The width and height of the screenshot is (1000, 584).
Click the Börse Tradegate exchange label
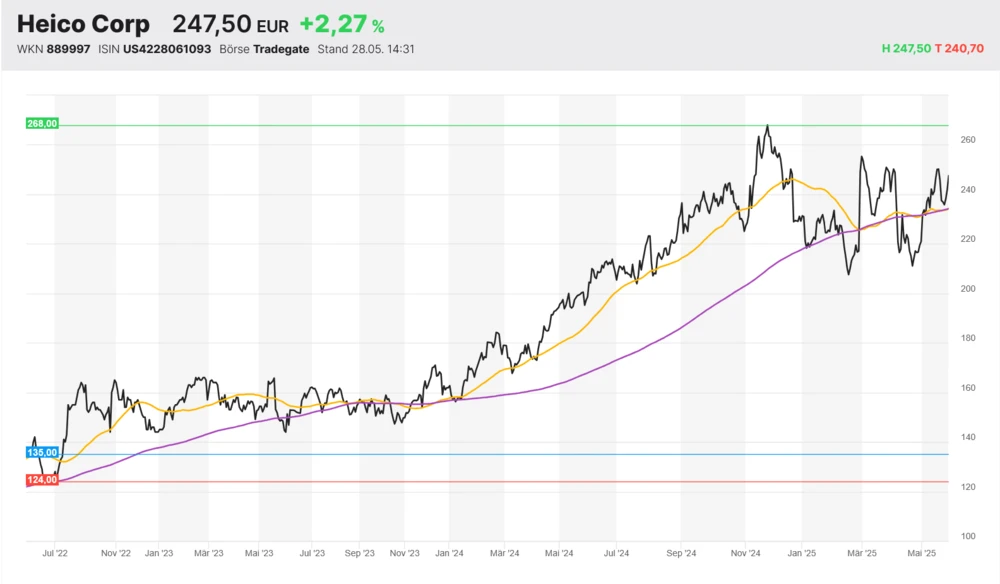coord(264,49)
